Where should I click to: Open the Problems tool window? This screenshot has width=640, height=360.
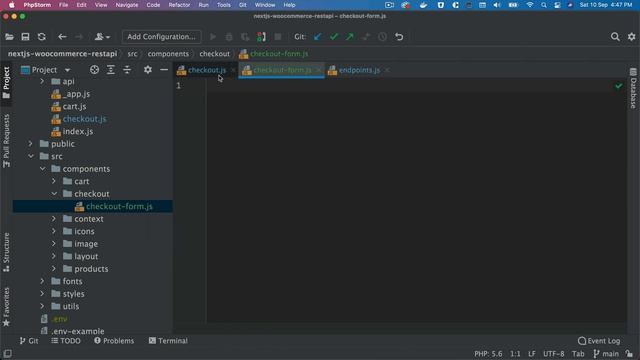pos(114,341)
